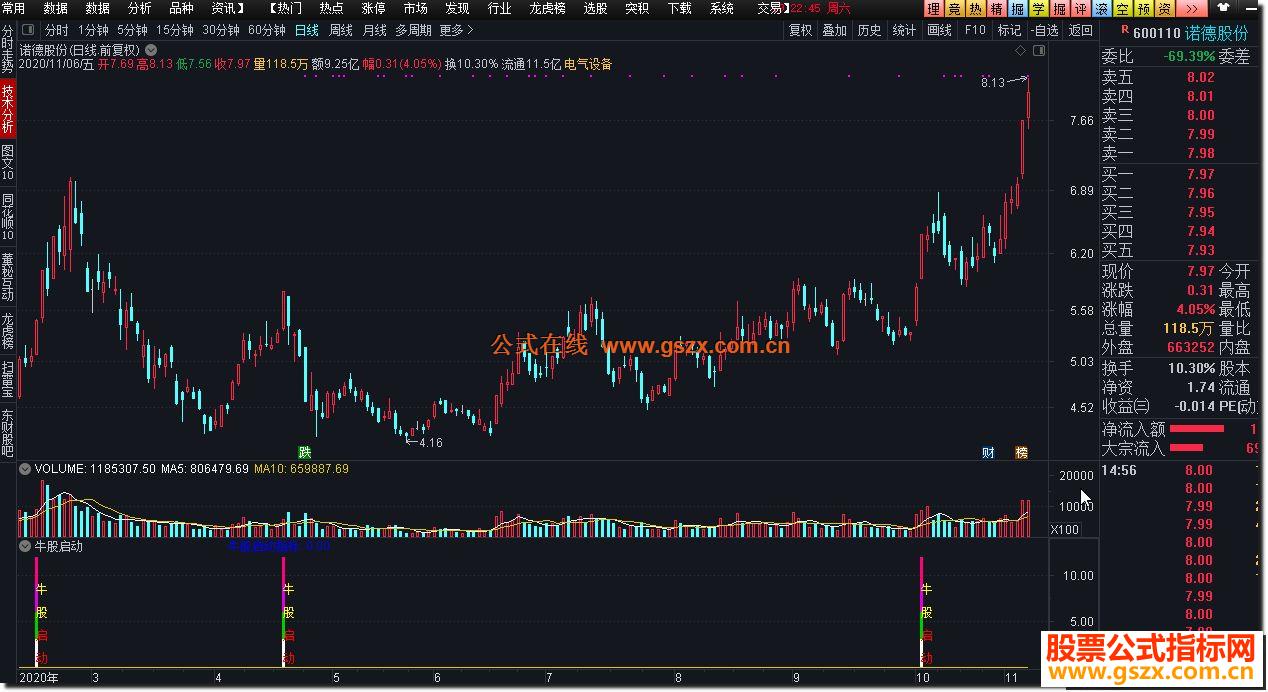This screenshot has height=692, width=1268.
Task: Open the skin (shirt) icon
Action: [1222, 9]
